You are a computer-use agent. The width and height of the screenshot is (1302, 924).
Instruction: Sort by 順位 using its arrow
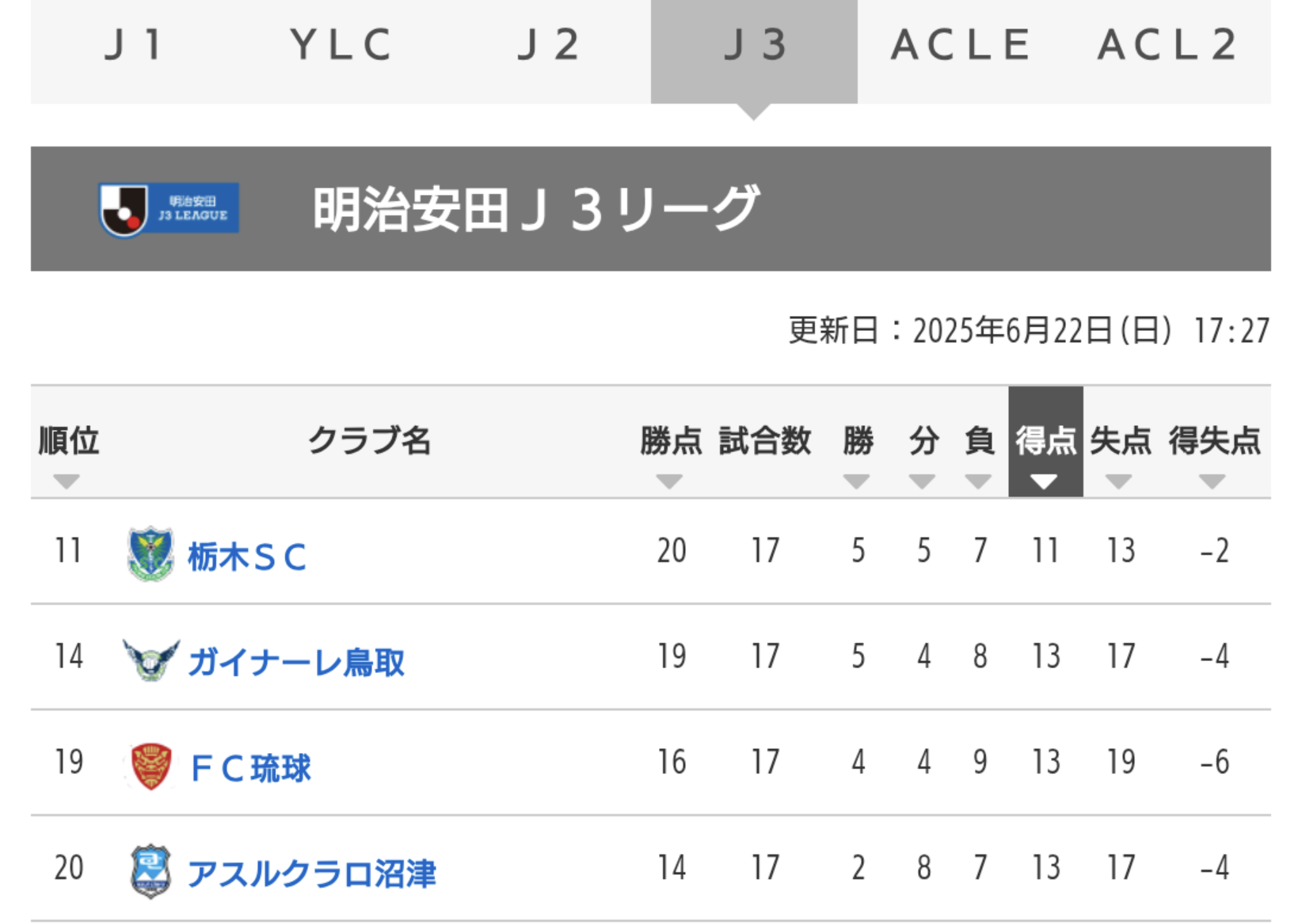click(67, 481)
